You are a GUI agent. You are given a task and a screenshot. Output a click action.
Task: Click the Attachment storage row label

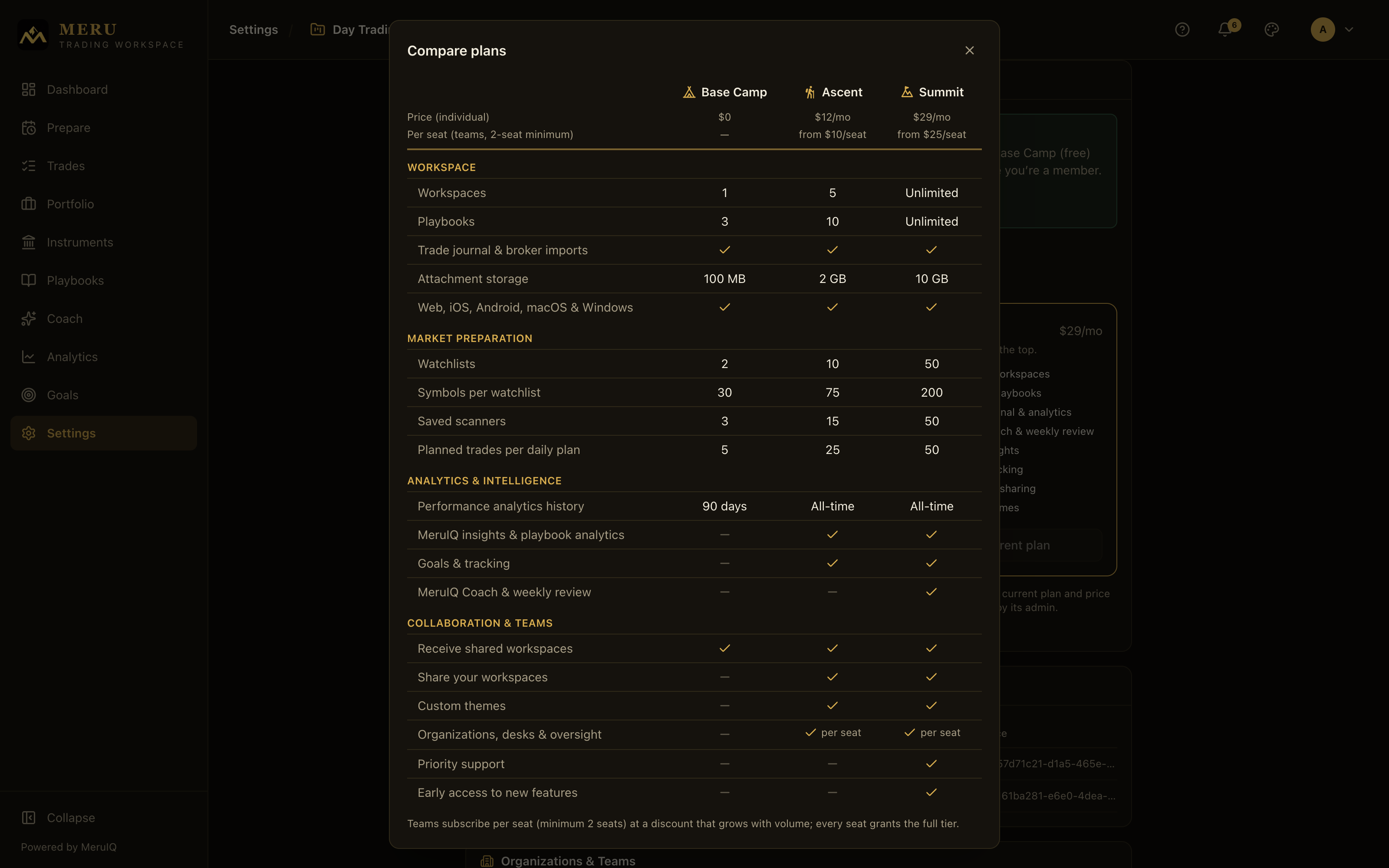click(472, 279)
